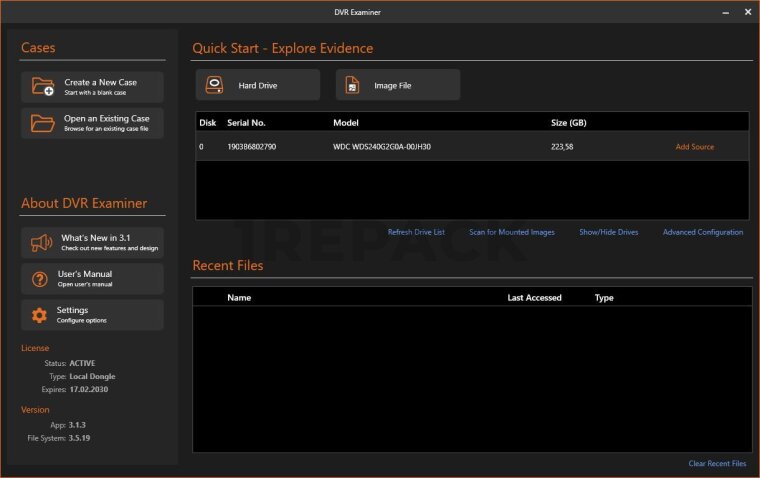
Task: Minimize the DVR Examiner window
Action: pos(722,12)
